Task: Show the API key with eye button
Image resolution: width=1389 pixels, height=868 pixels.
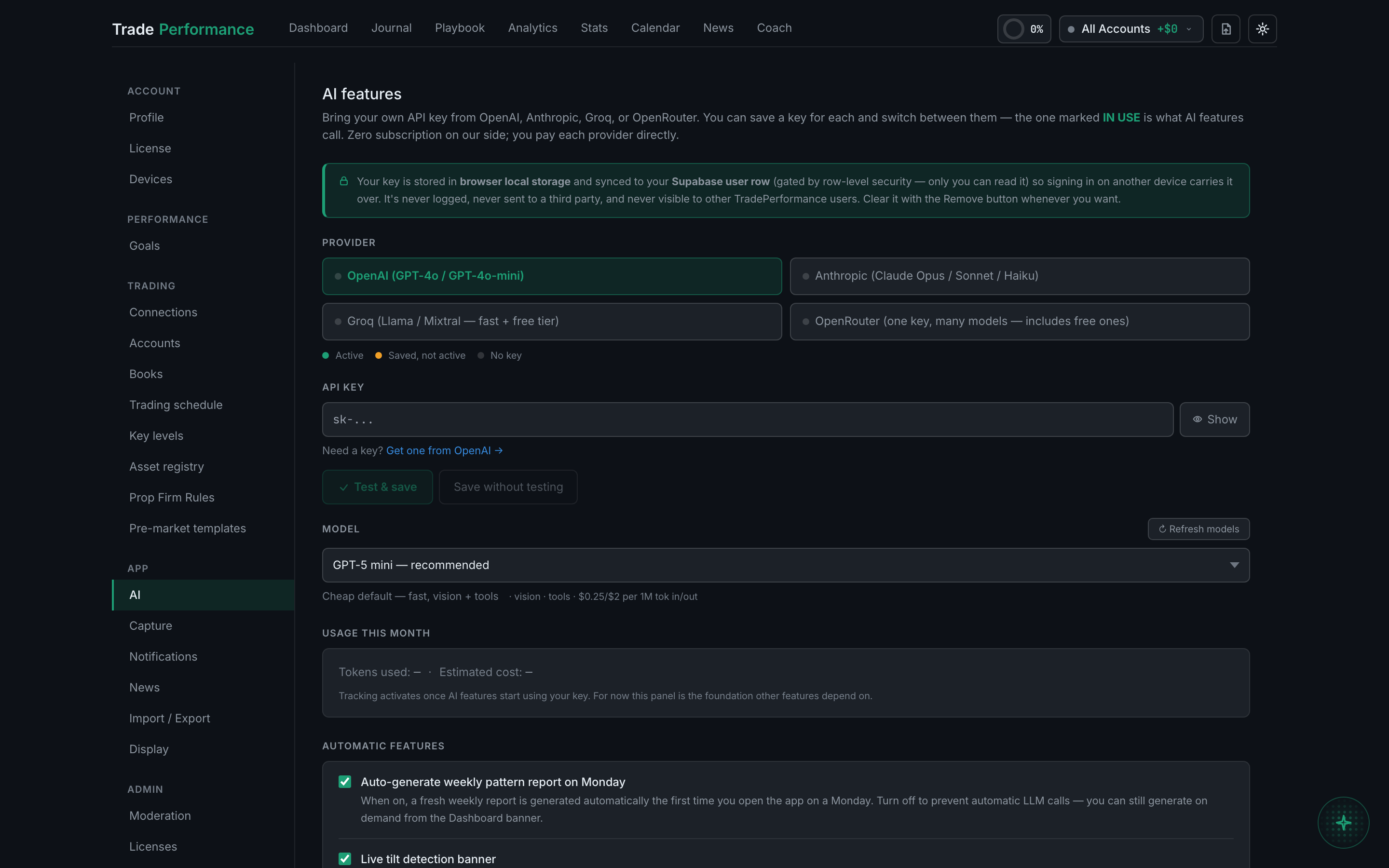Action: pos(1214,420)
